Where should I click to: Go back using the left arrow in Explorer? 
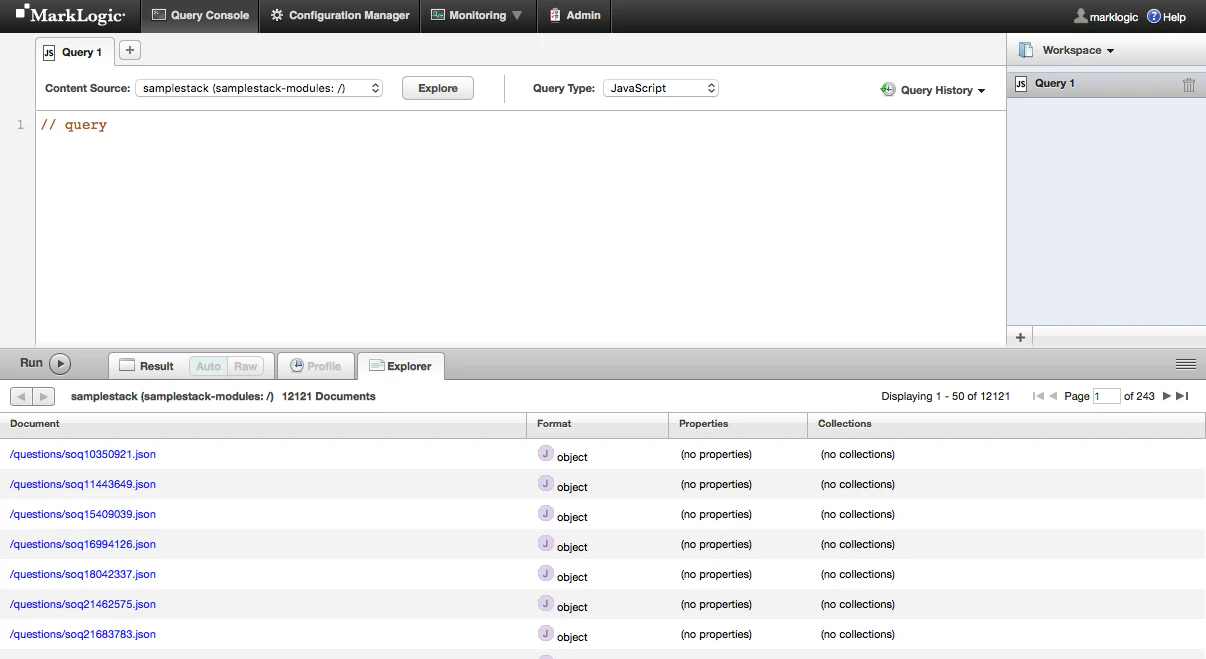(x=22, y=396)
